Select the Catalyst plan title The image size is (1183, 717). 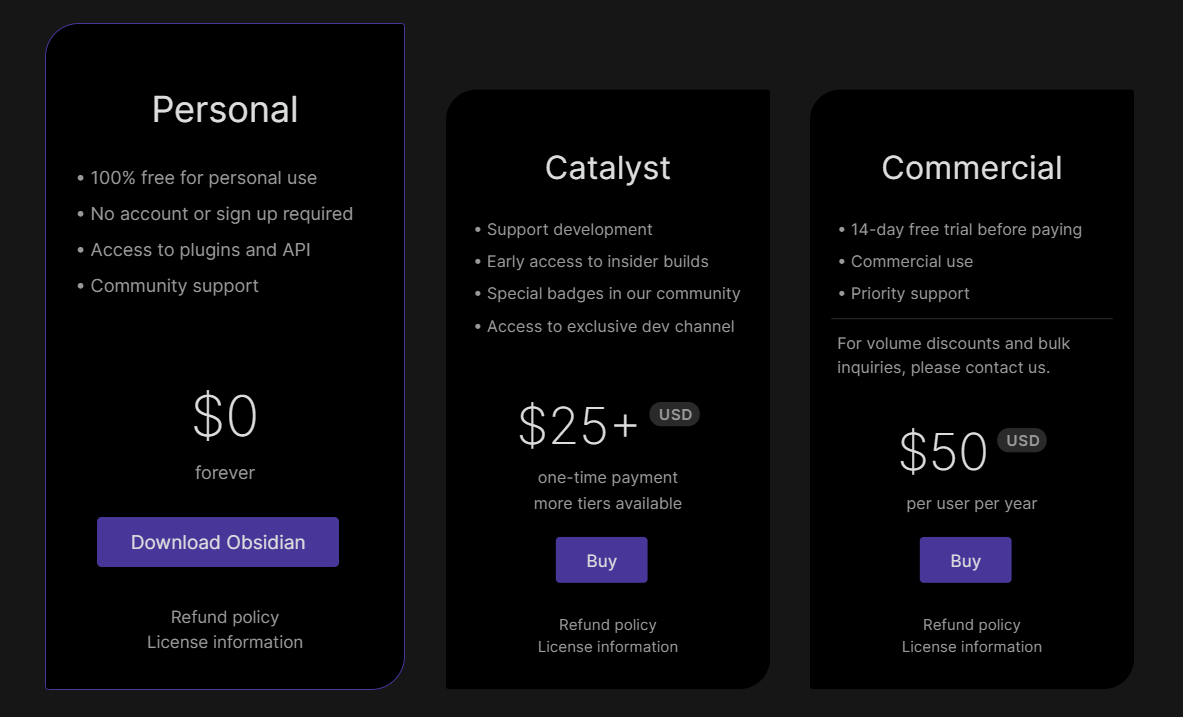pyautogui.click(x=607, y=168)
